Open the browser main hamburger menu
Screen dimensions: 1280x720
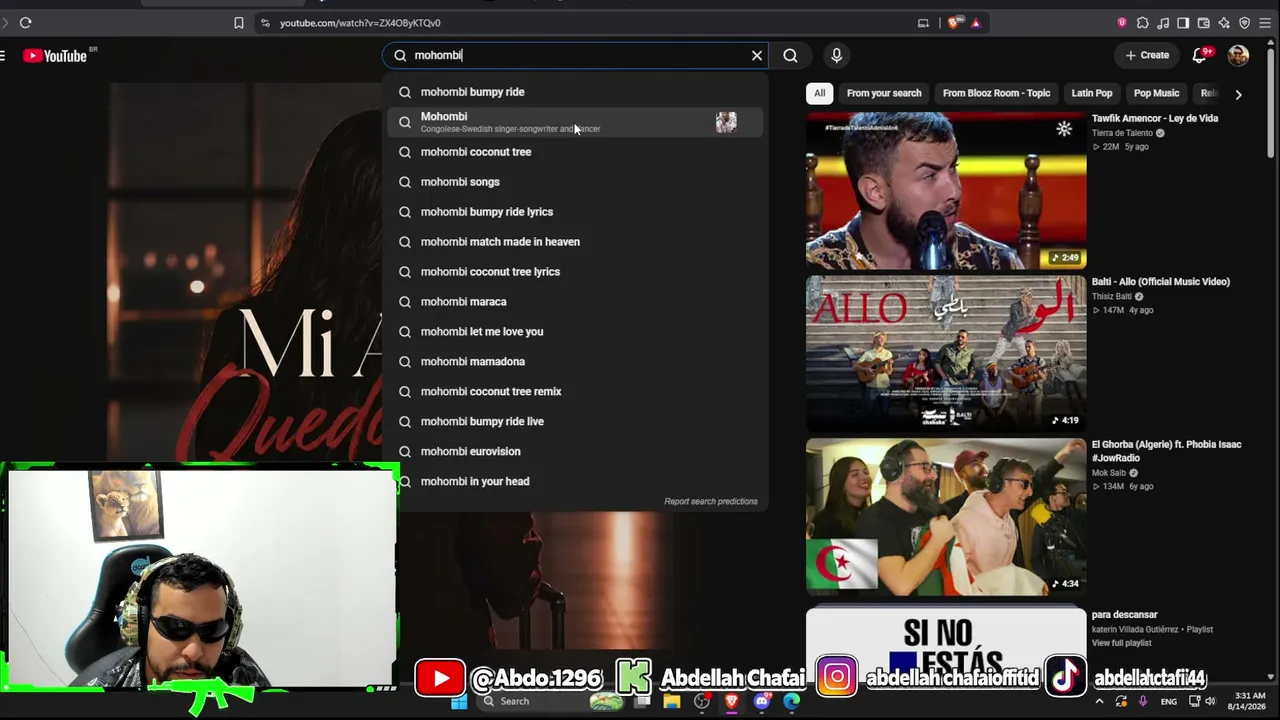coord(1265,23)
